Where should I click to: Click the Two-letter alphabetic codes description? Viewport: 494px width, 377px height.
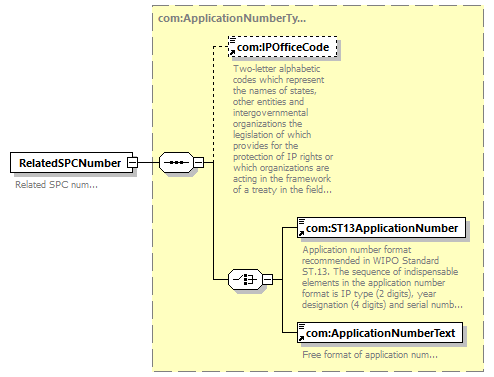click(283, 129)
